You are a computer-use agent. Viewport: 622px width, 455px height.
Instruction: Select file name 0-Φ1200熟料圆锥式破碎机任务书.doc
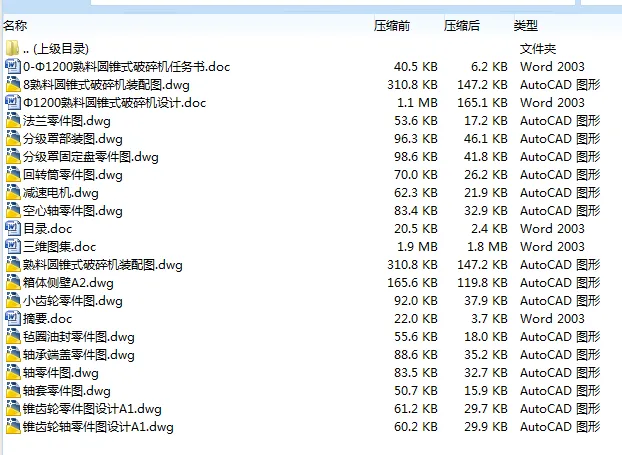pyautogui.click(x=127, y=67)
